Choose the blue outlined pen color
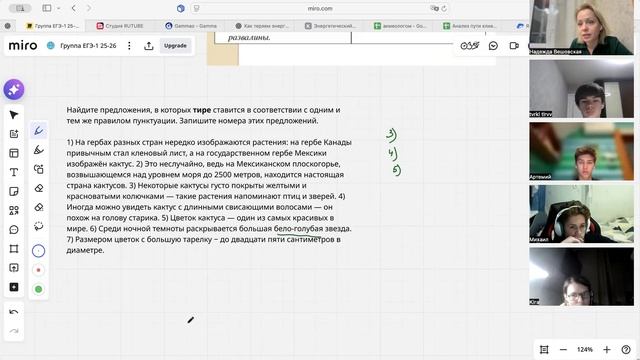This screenshot has height=360, width=640. click(x=38, y=251)
